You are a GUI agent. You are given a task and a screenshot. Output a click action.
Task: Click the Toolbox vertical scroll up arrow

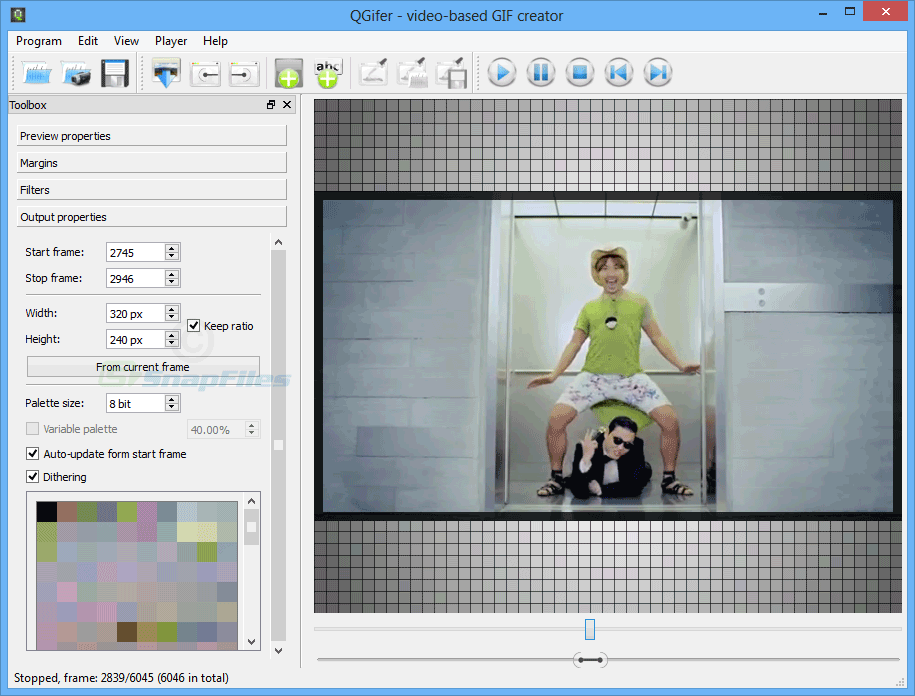pos(278,242)
